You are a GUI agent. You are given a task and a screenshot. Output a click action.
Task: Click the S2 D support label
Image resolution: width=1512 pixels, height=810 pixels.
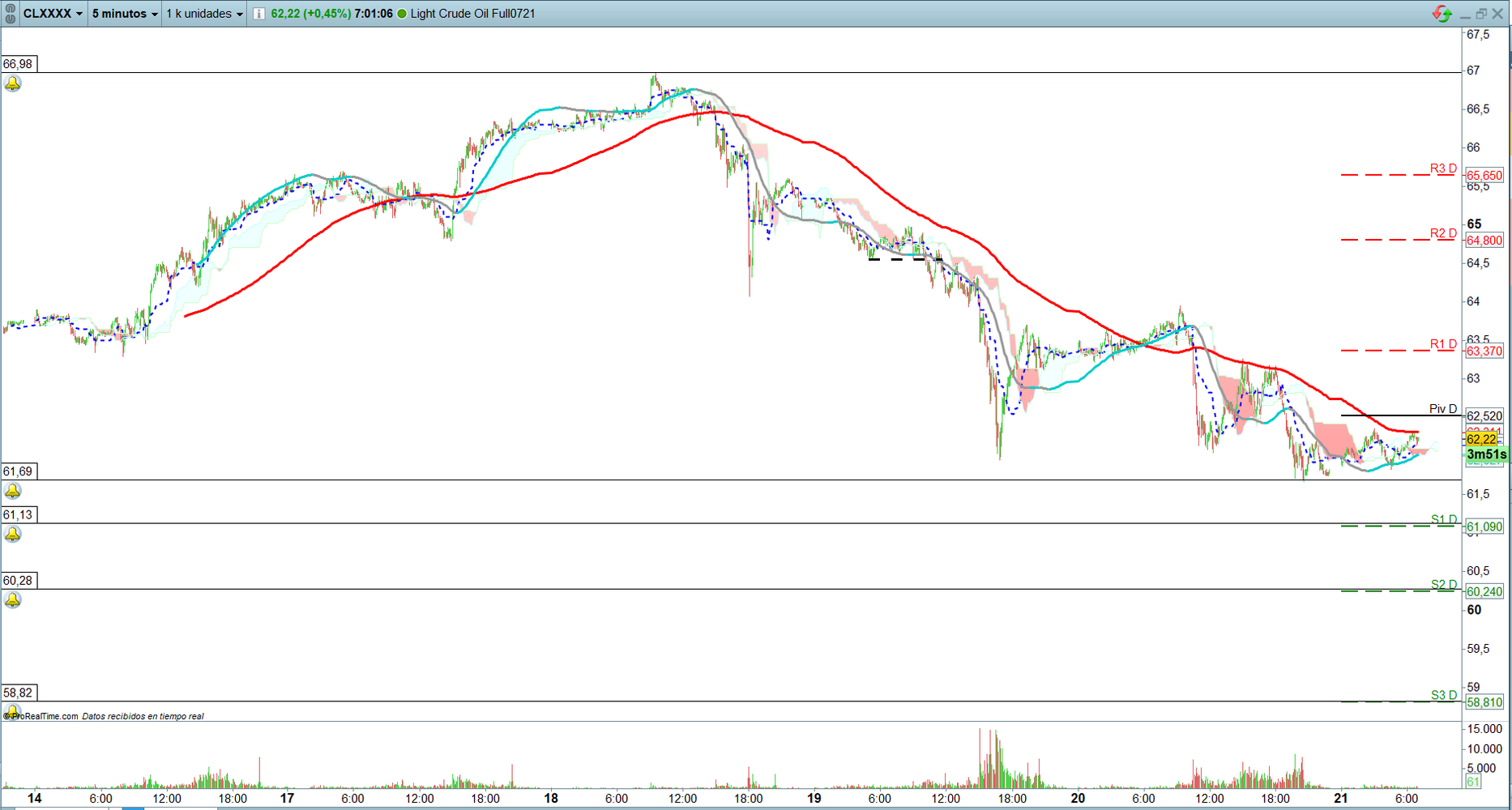pyautogui.click(x=1444, y=584)
